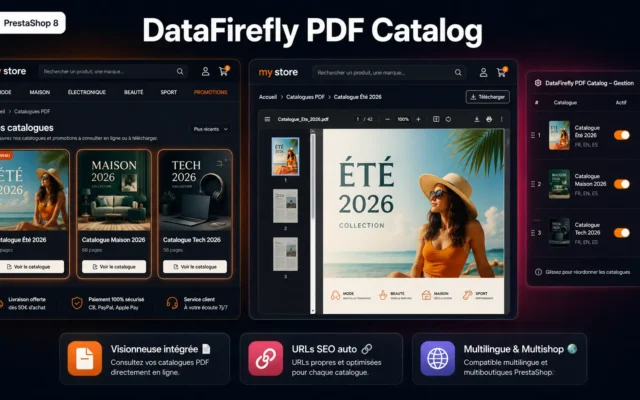Open the shopping cart in the PDF viewer window
The image size is (640, 400).
502,72
